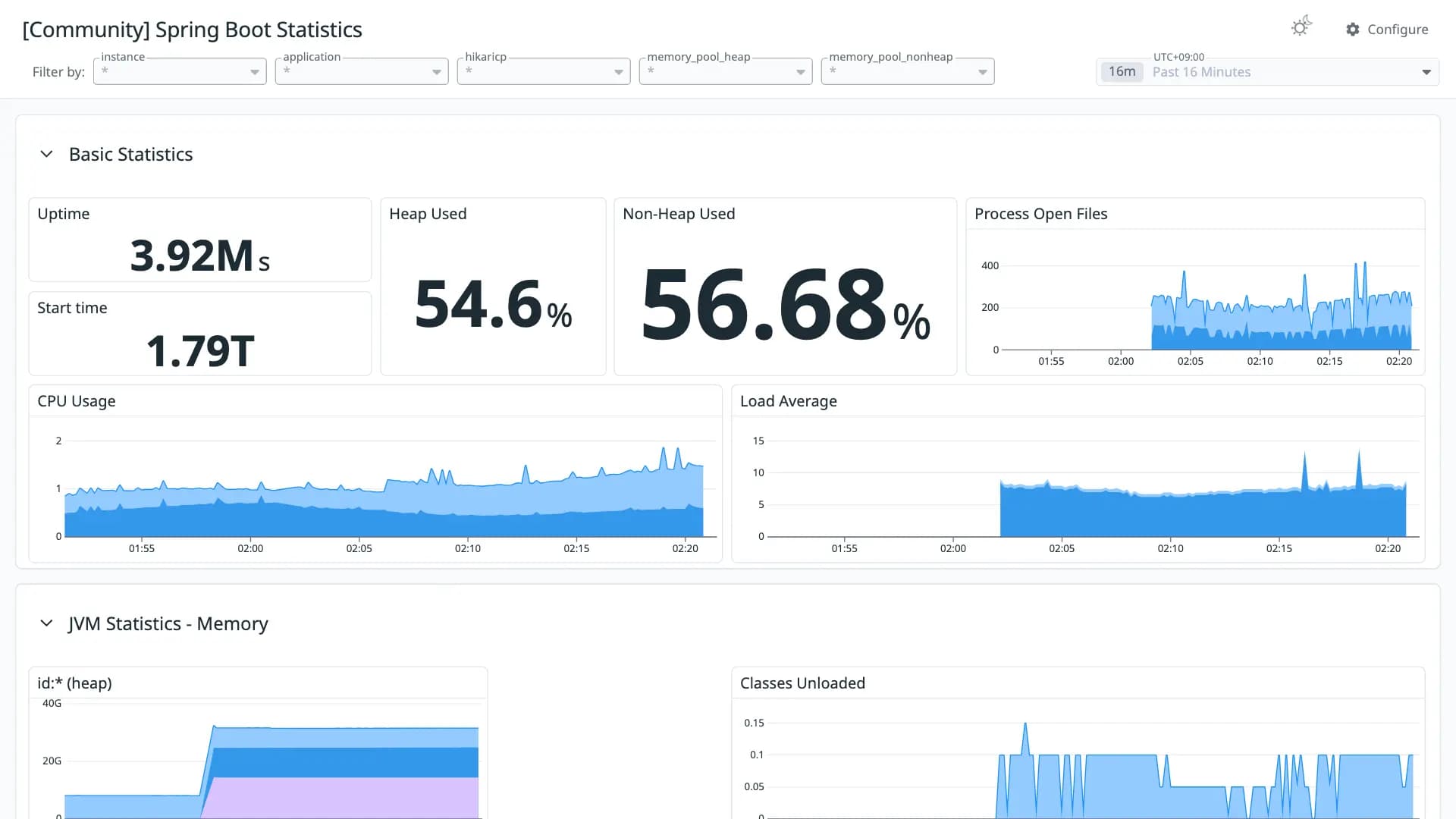Collapse the JVM Statistics - Memory chevron
This screenshot has width=1456, height=819.
46,623
